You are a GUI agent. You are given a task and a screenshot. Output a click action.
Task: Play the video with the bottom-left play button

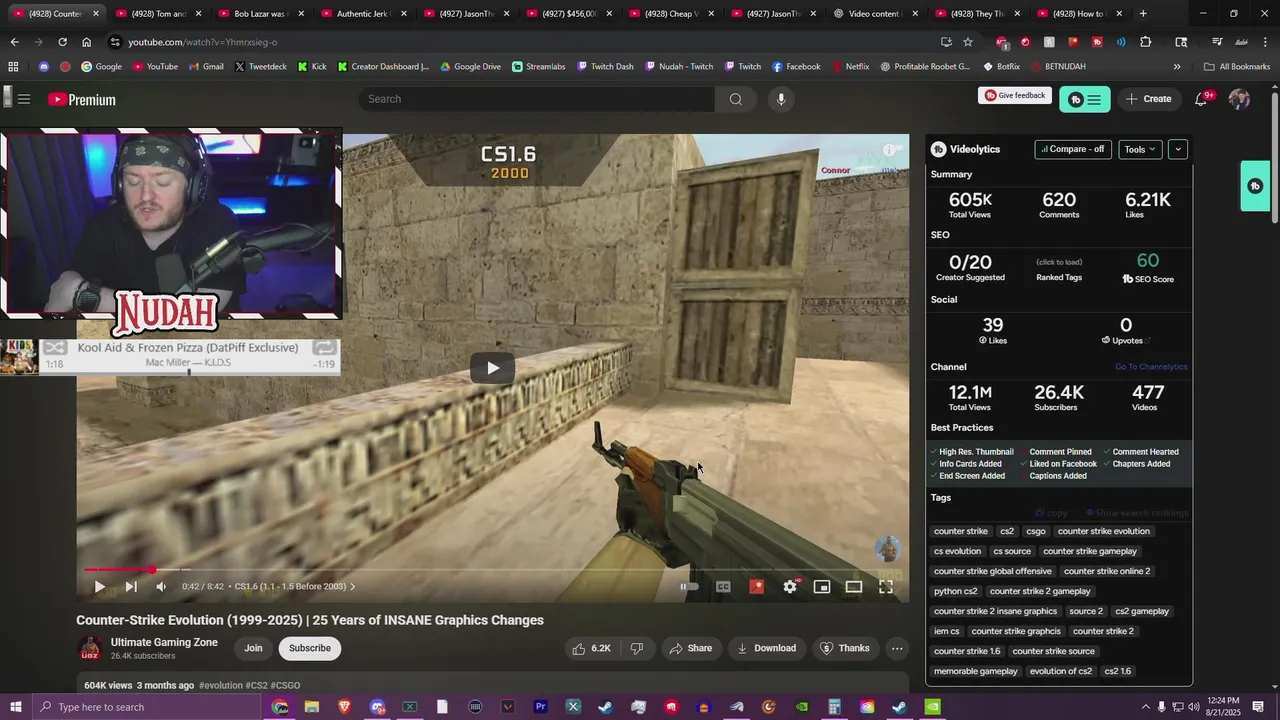point(99,587)
